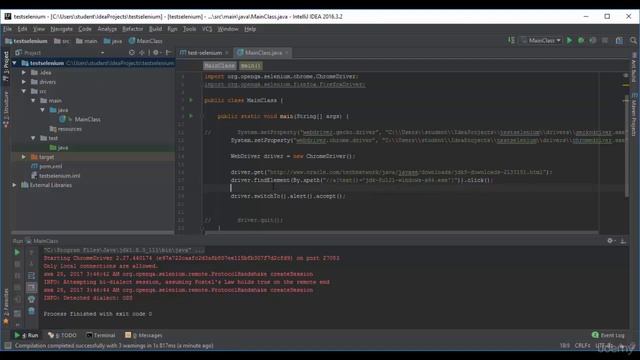Toggle Structure side tool window
Screen dimensions: 640x360
tap(6, 109)
